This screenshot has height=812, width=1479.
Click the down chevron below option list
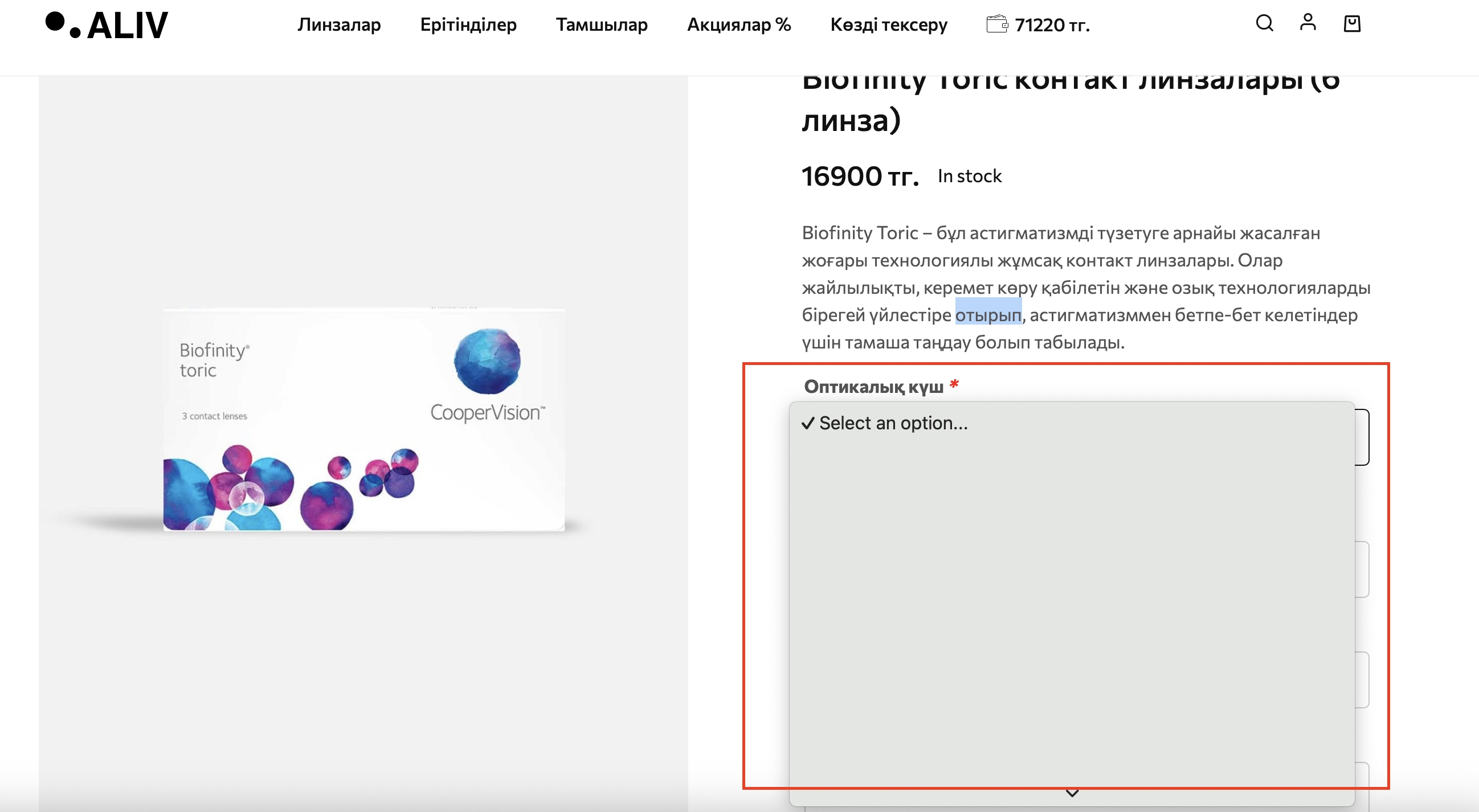click(x=1071, y=793)
